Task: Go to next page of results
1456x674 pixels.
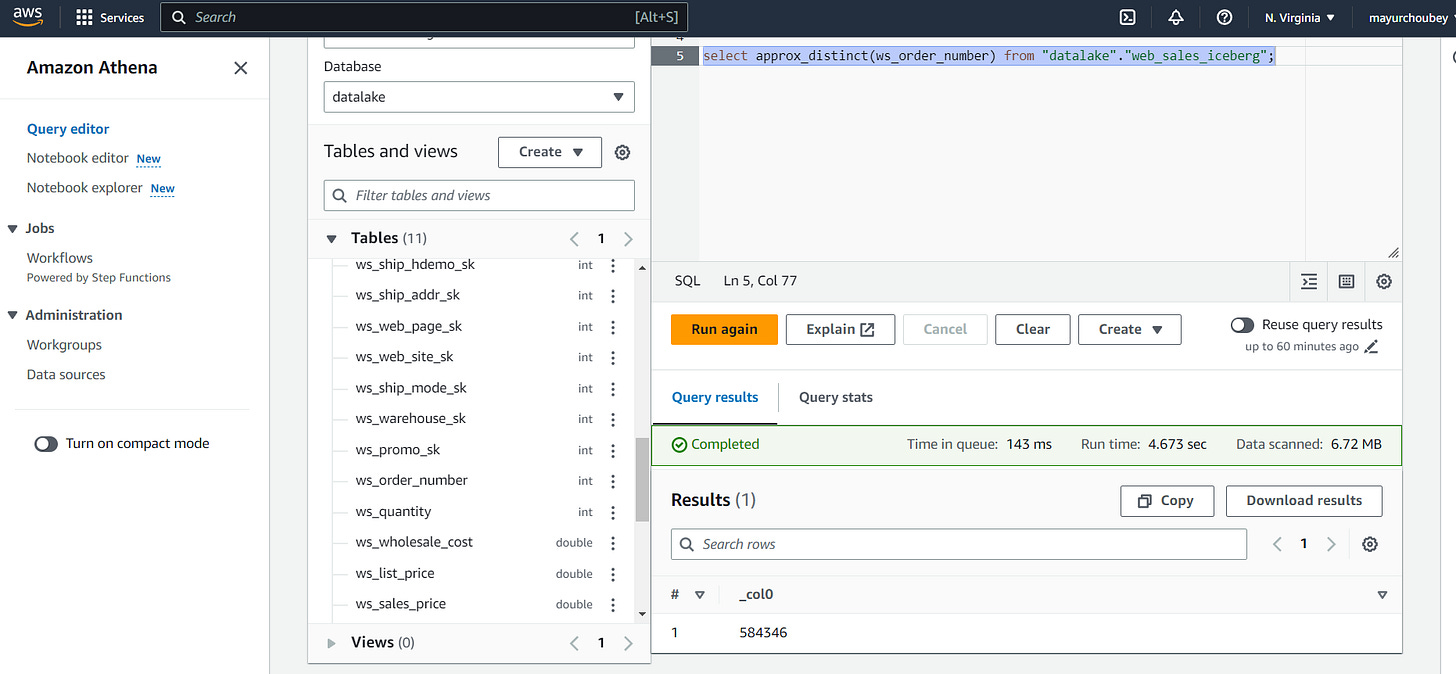Action: 1331,544
